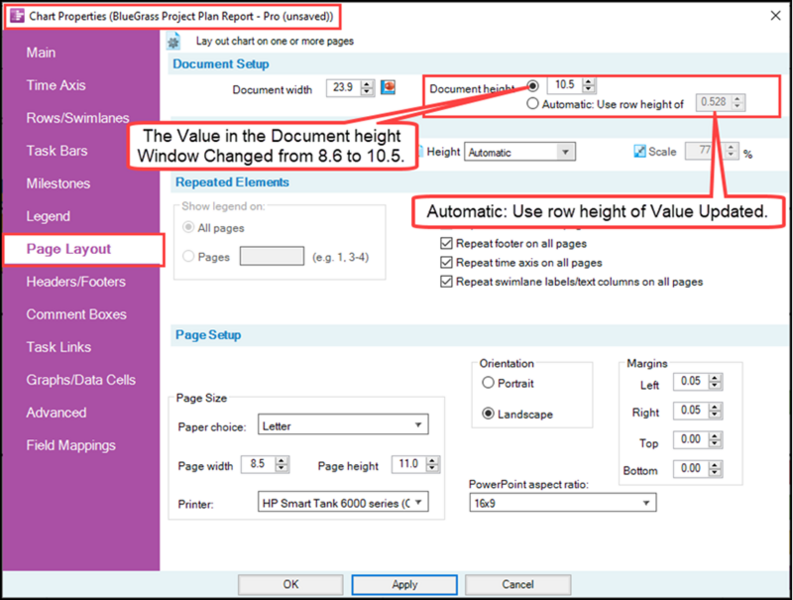Toggle Repeat swimlane labels/text columns checkbox

click(446, 282)
